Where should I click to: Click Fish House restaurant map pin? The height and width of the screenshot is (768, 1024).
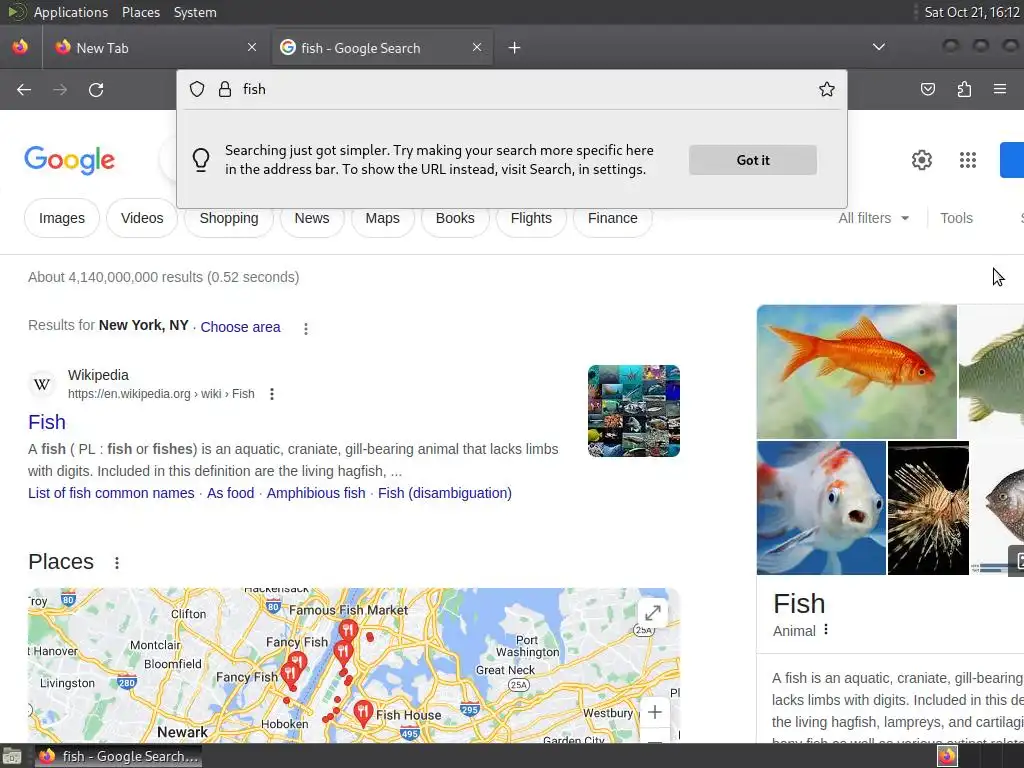click(x=363, y=712)
